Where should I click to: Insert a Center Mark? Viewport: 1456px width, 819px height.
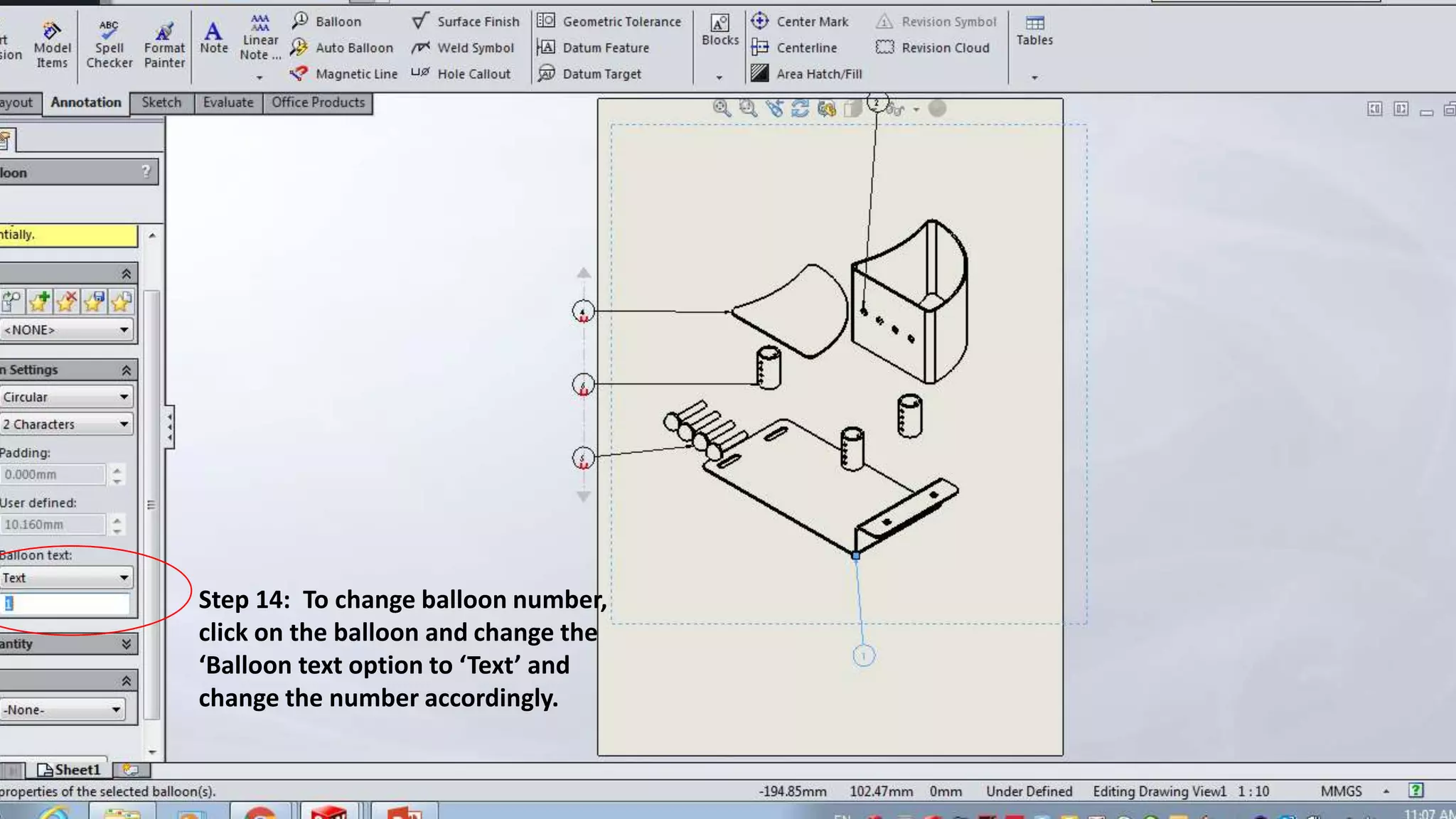pos(800,21)
